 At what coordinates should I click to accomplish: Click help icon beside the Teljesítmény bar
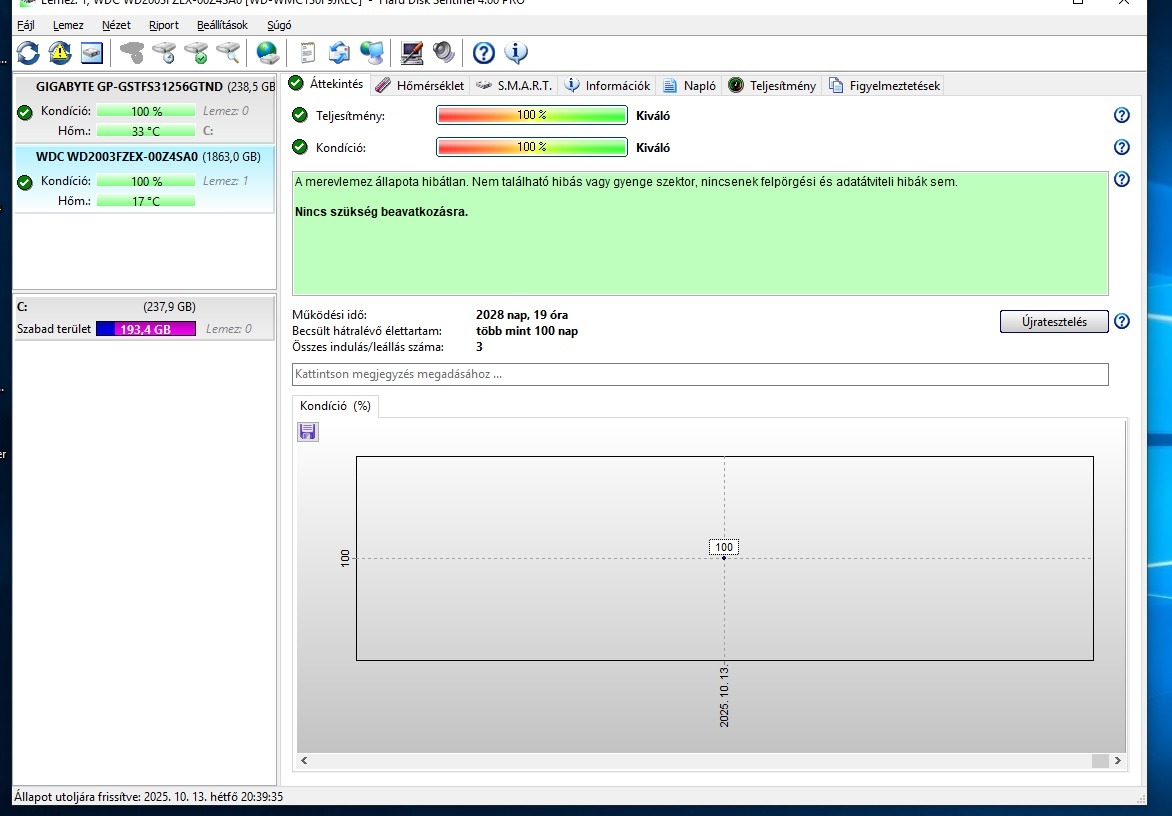coord(1122,115)
